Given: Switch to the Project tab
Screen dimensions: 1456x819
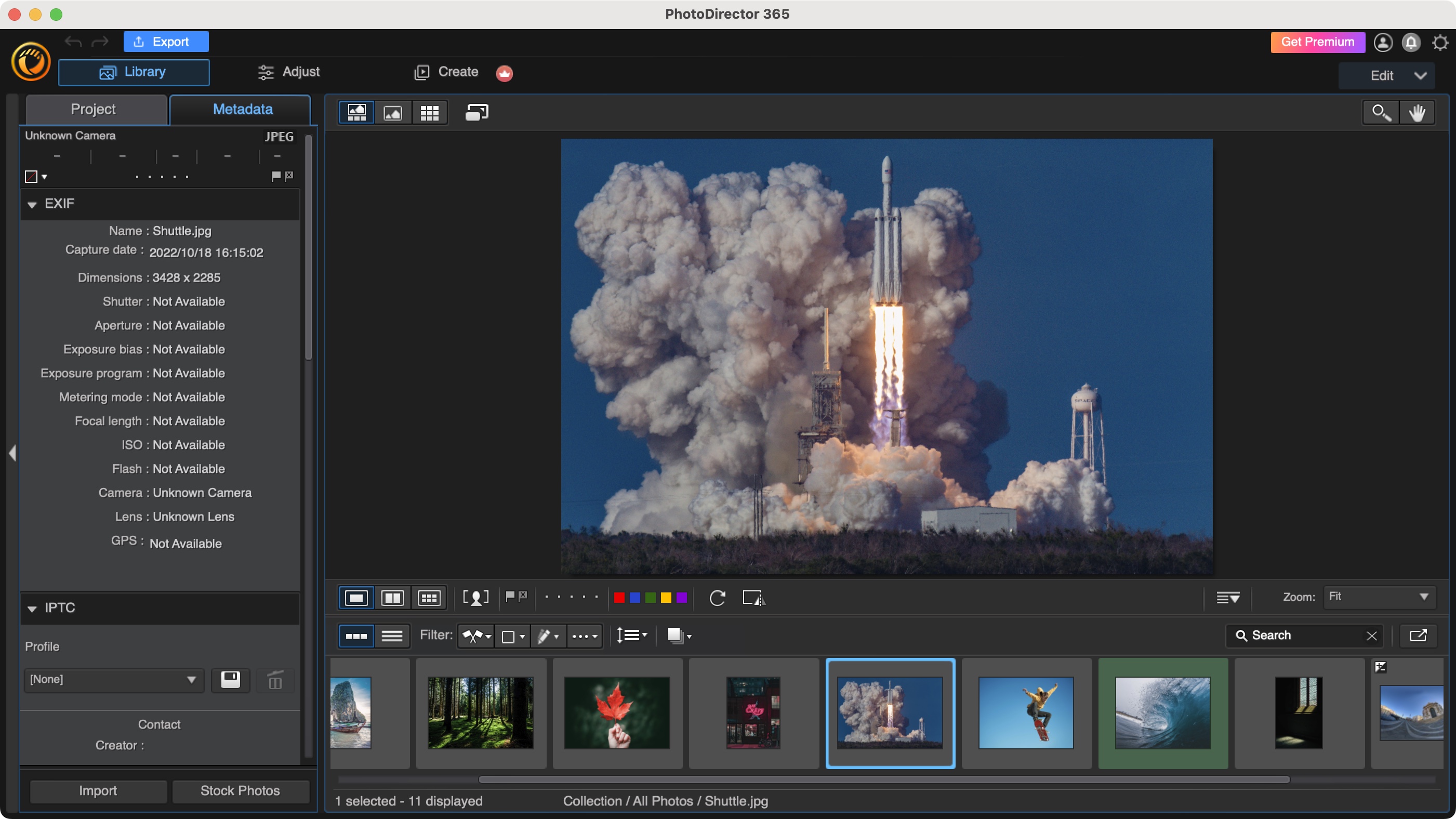Looking at the screenshot, I should point(93,109).
